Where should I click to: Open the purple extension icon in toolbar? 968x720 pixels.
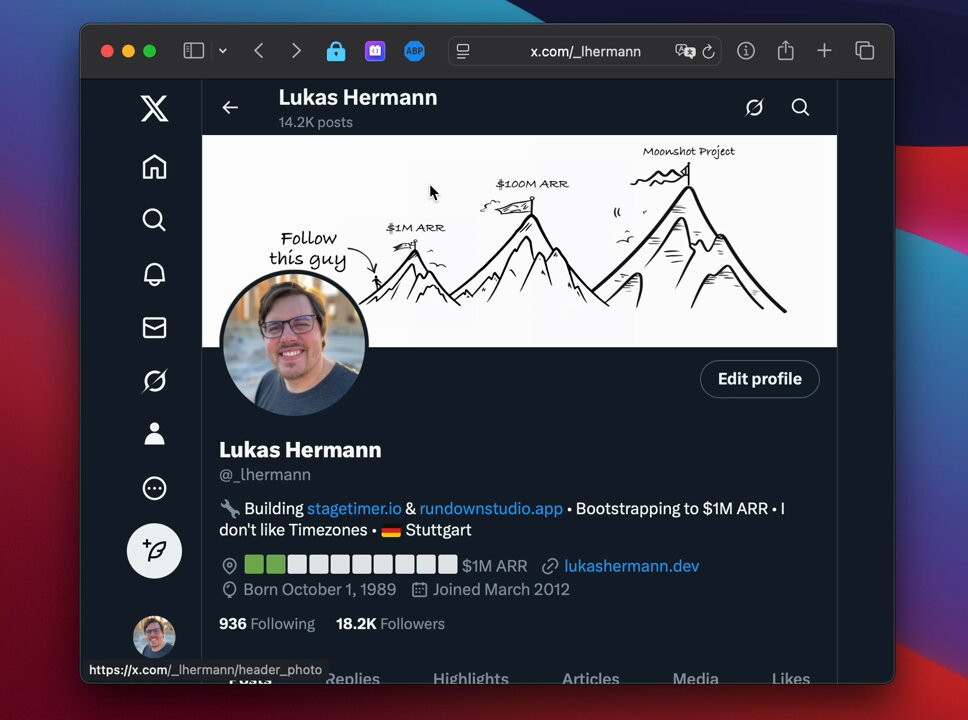click(375, 51)
